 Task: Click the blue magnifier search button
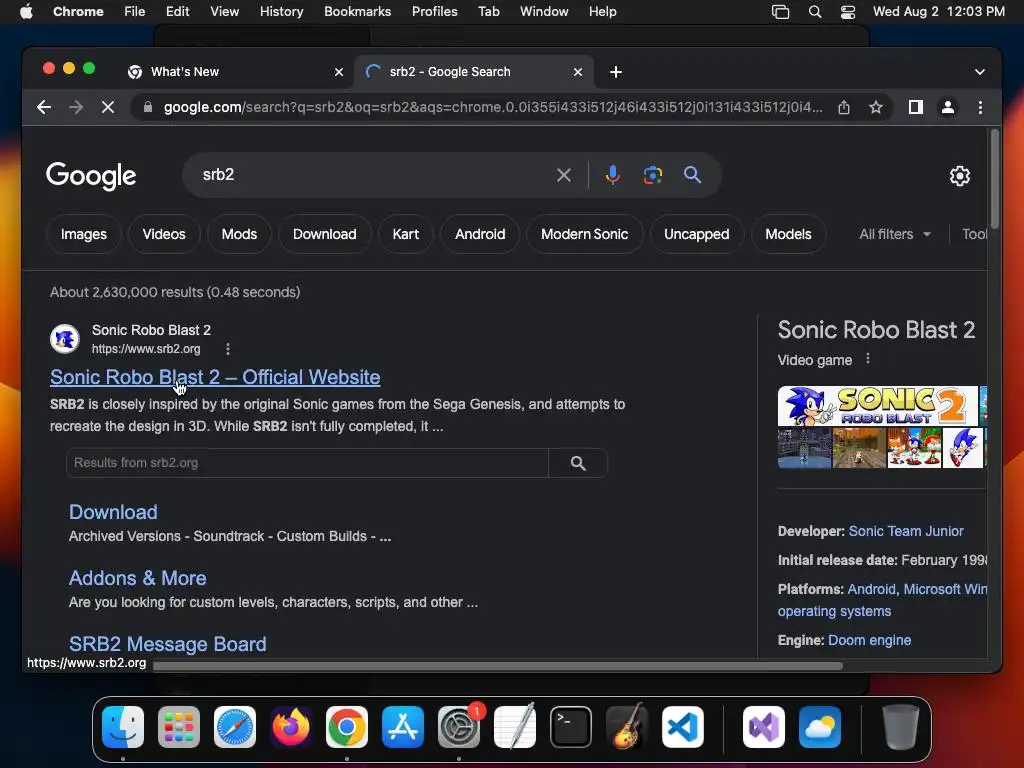pos(692,175)
